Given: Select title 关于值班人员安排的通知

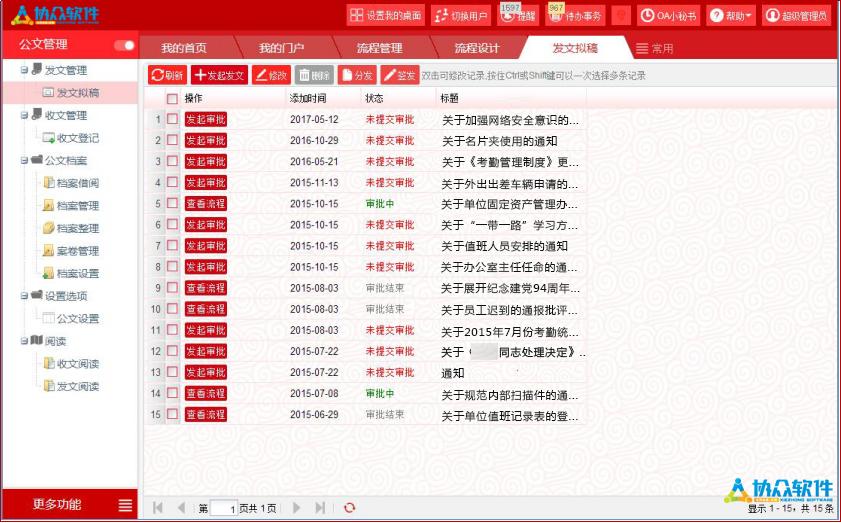Looking at the screenshot, I should [x=504, y=246].
